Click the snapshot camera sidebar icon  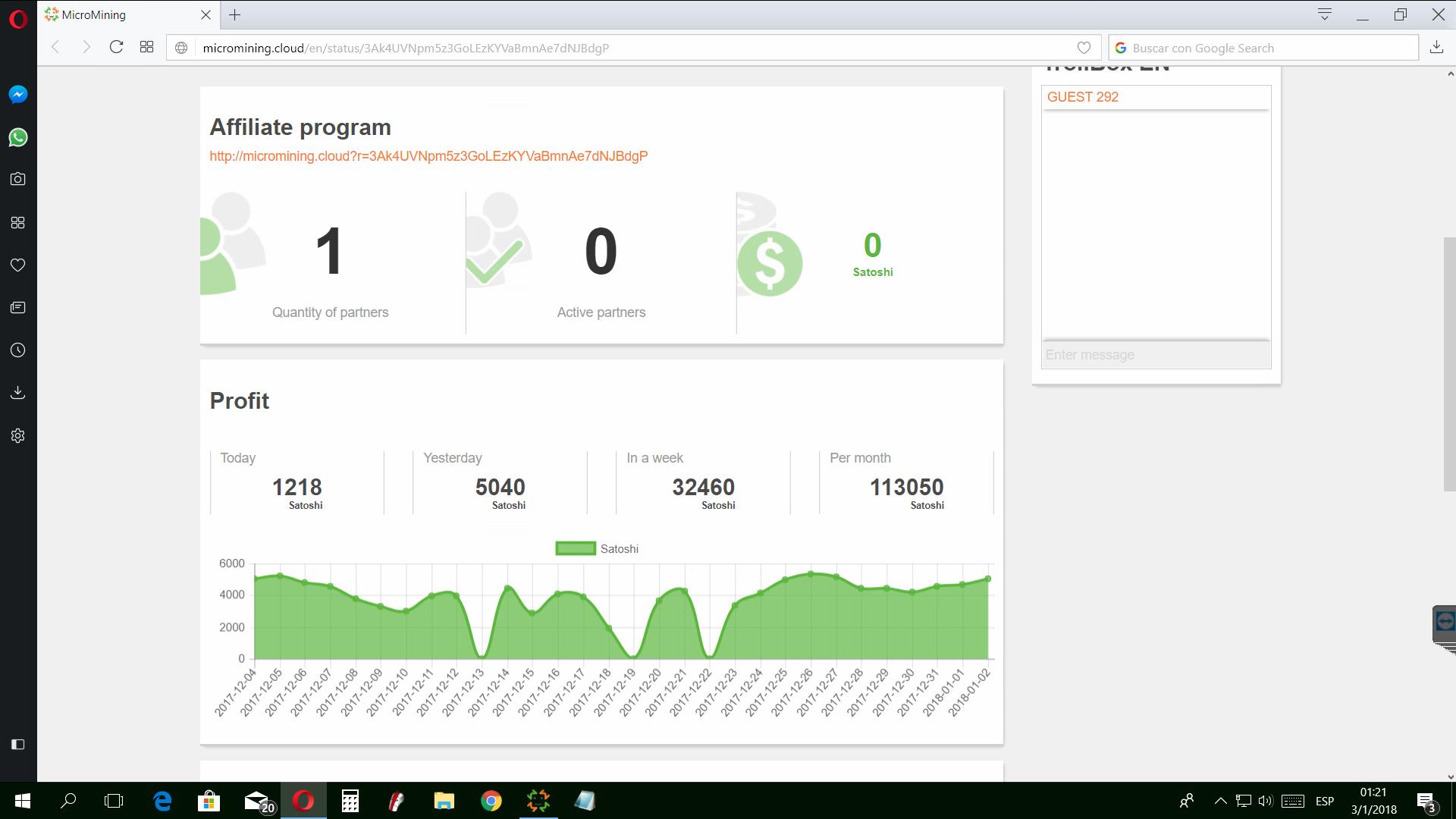(x=18, y=180)
